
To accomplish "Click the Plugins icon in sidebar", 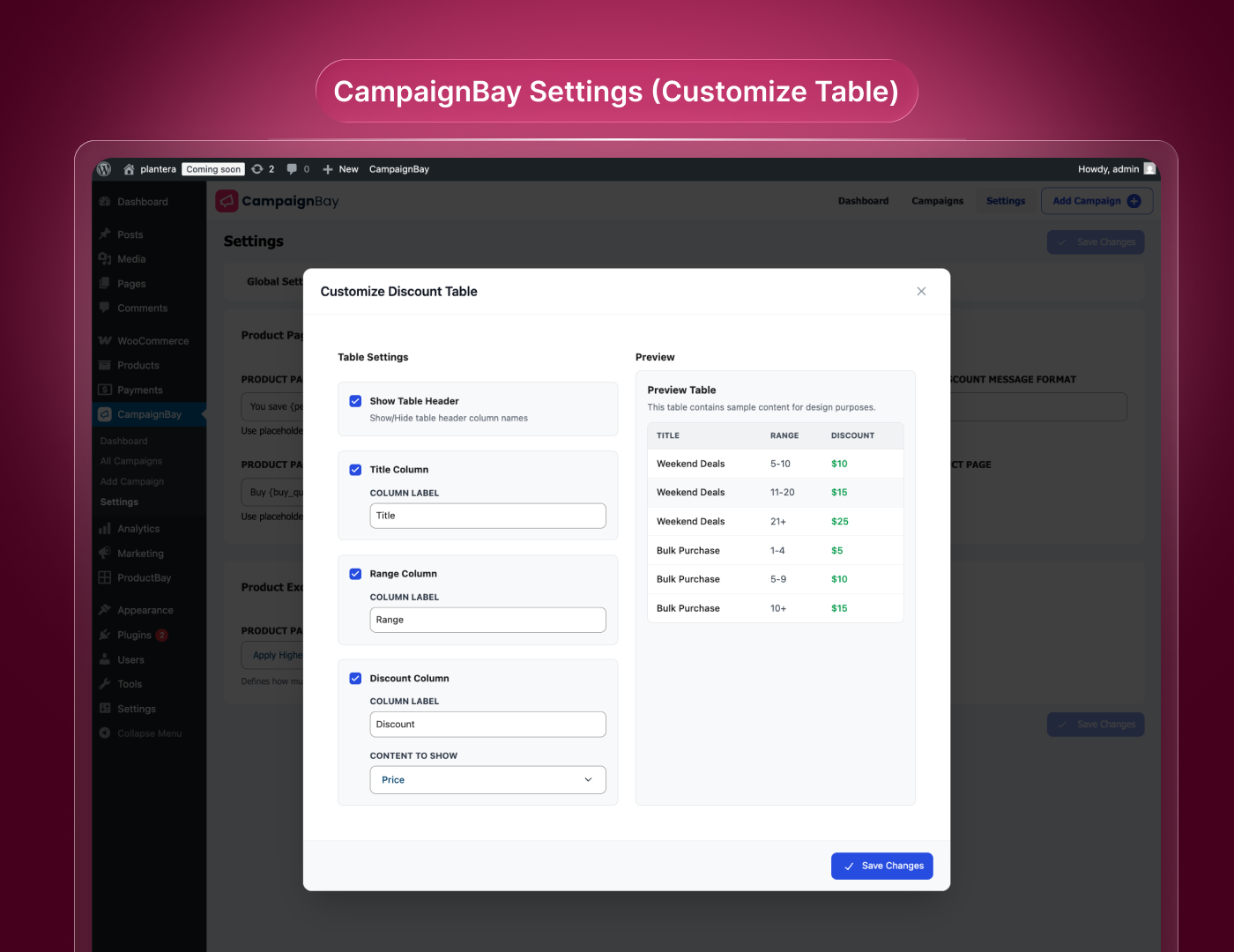I will [105, 636].
